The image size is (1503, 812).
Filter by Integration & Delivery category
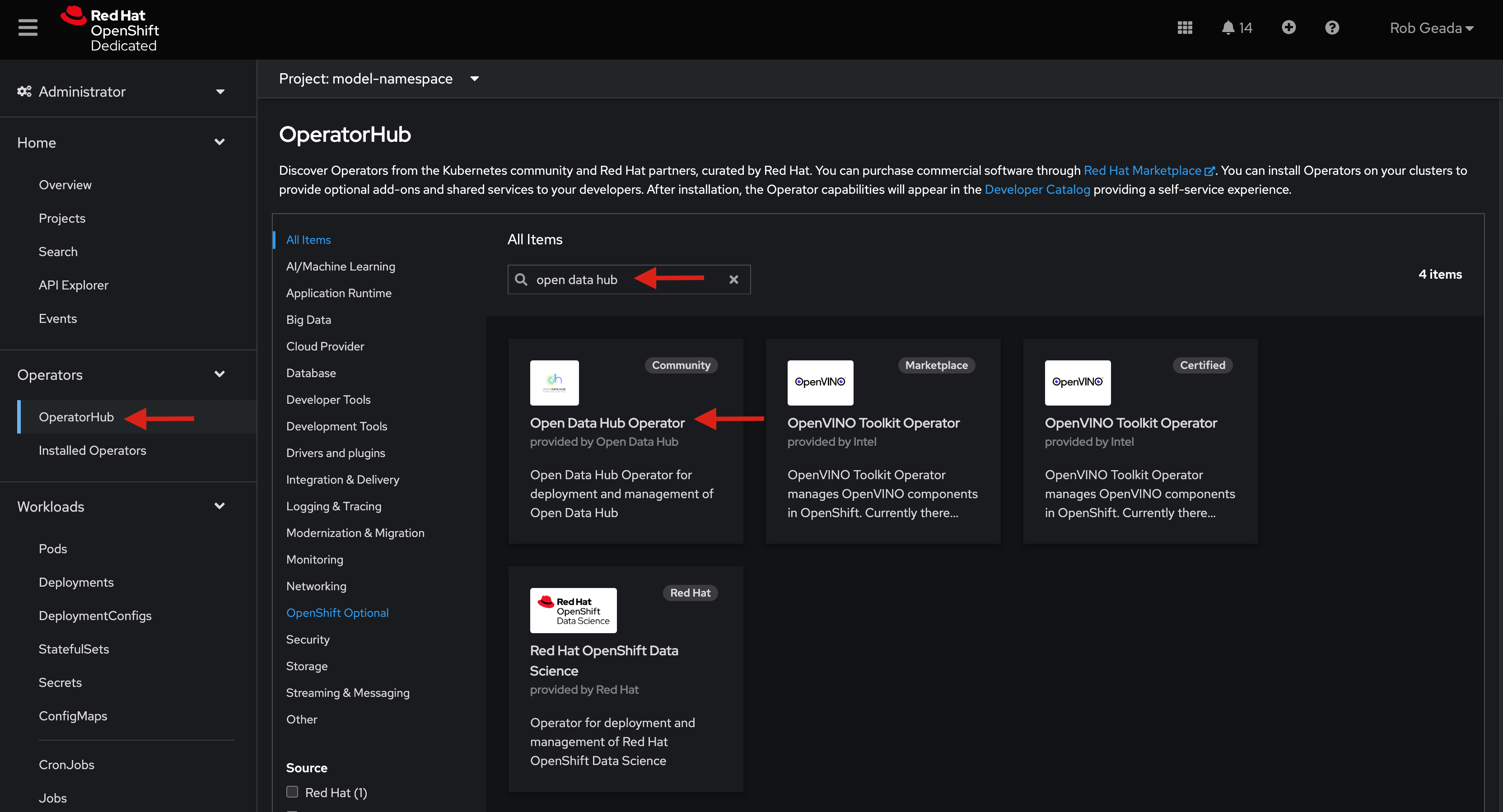(x=342, y=480)
